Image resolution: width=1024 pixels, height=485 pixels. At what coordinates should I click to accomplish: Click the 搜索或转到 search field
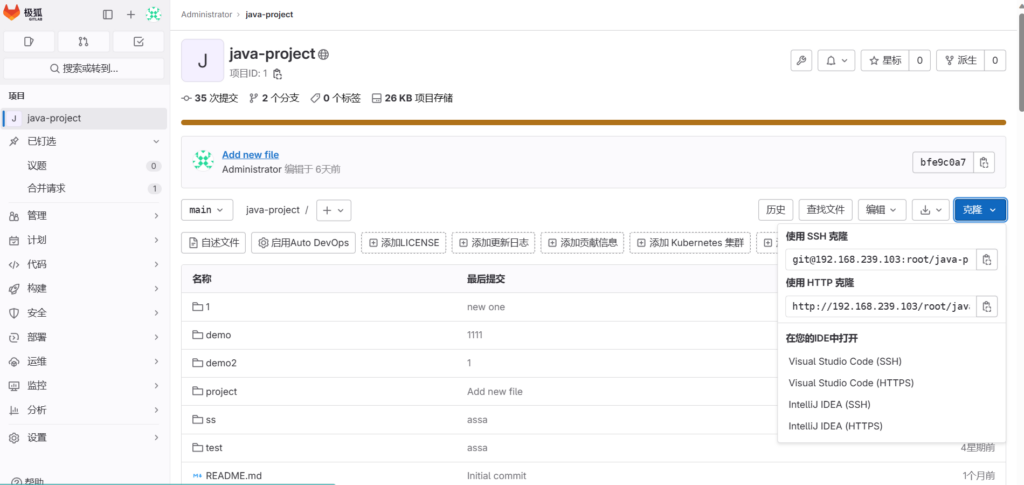[x=84, y=69]
